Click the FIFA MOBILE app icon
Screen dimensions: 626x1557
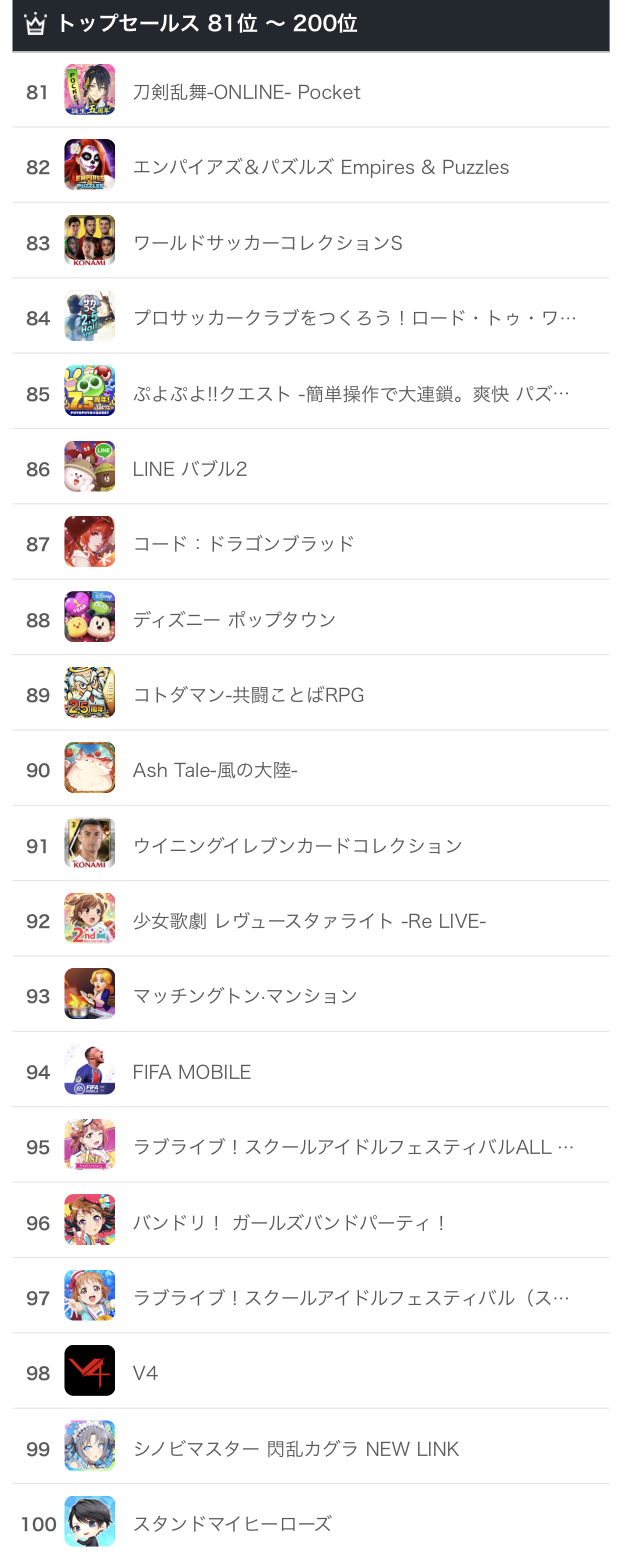tap(90, 1070)
